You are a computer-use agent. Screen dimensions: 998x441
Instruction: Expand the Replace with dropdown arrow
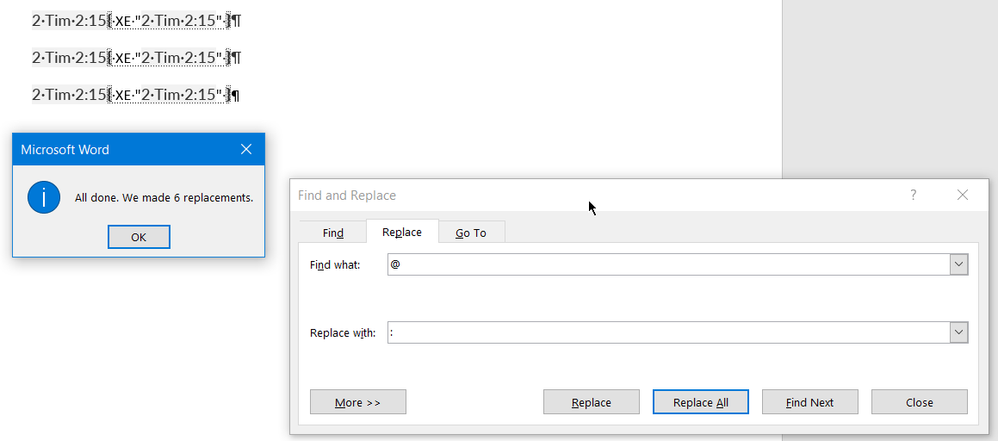point(959,333)
